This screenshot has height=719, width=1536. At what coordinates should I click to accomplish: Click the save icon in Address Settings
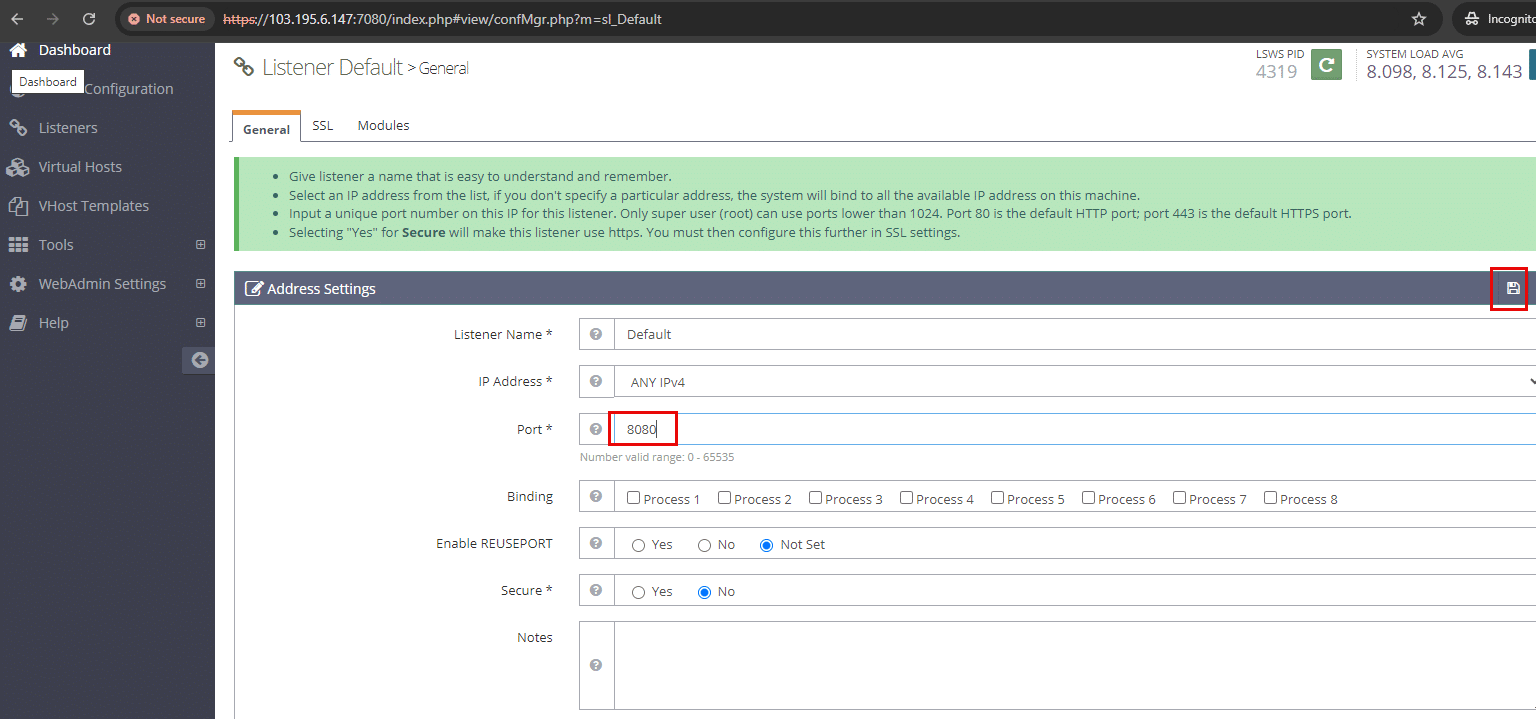coord(1512,289)
